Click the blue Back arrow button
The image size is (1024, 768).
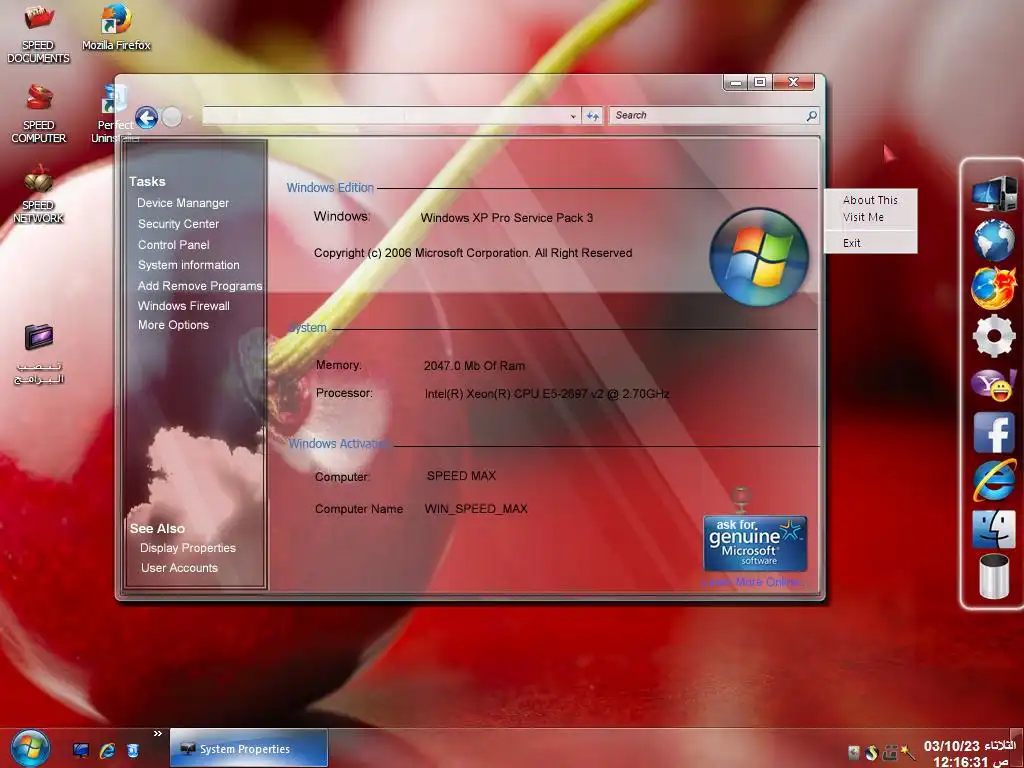[147, 118]
